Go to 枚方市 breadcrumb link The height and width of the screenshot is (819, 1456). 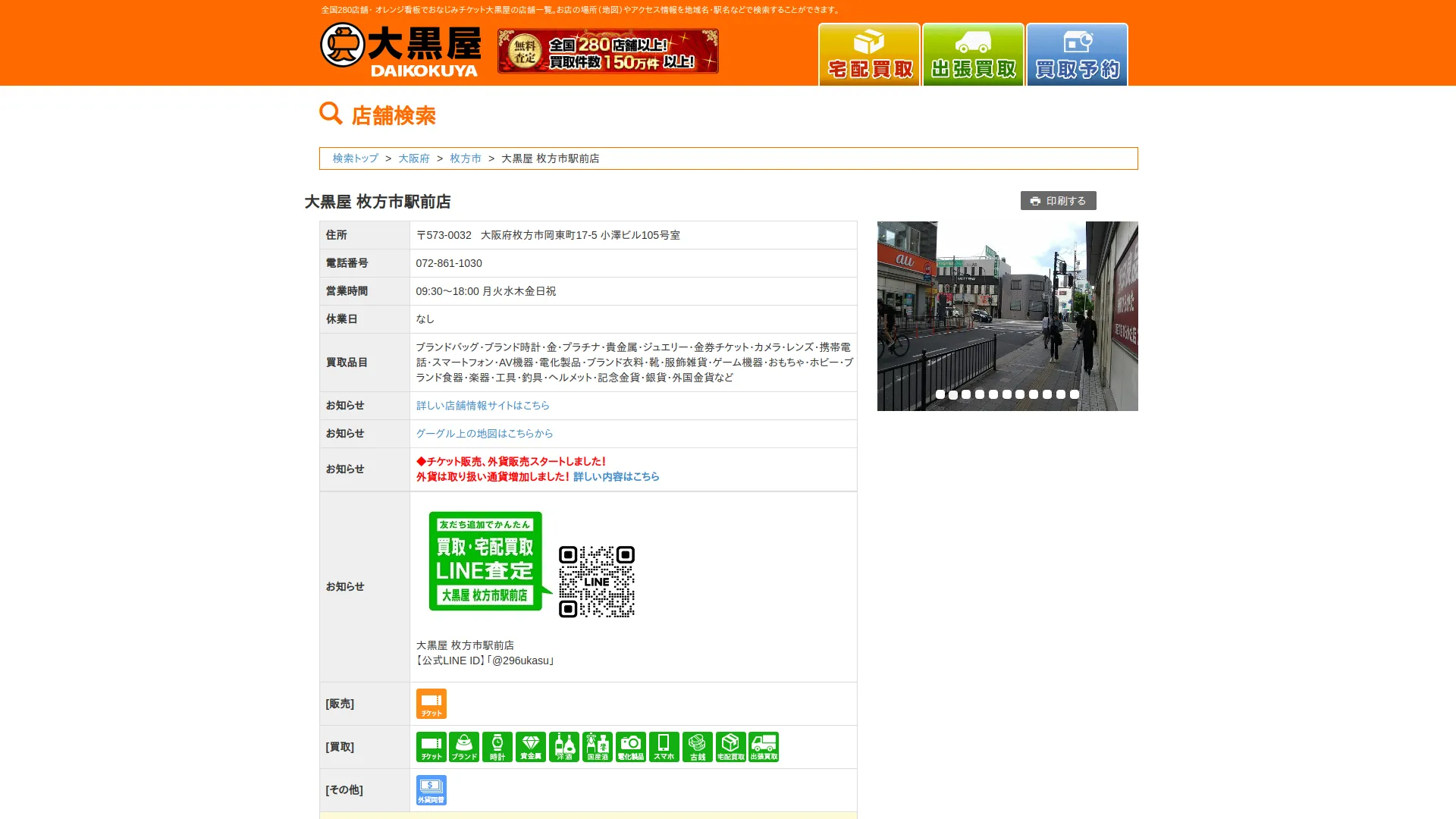(466, 158)
